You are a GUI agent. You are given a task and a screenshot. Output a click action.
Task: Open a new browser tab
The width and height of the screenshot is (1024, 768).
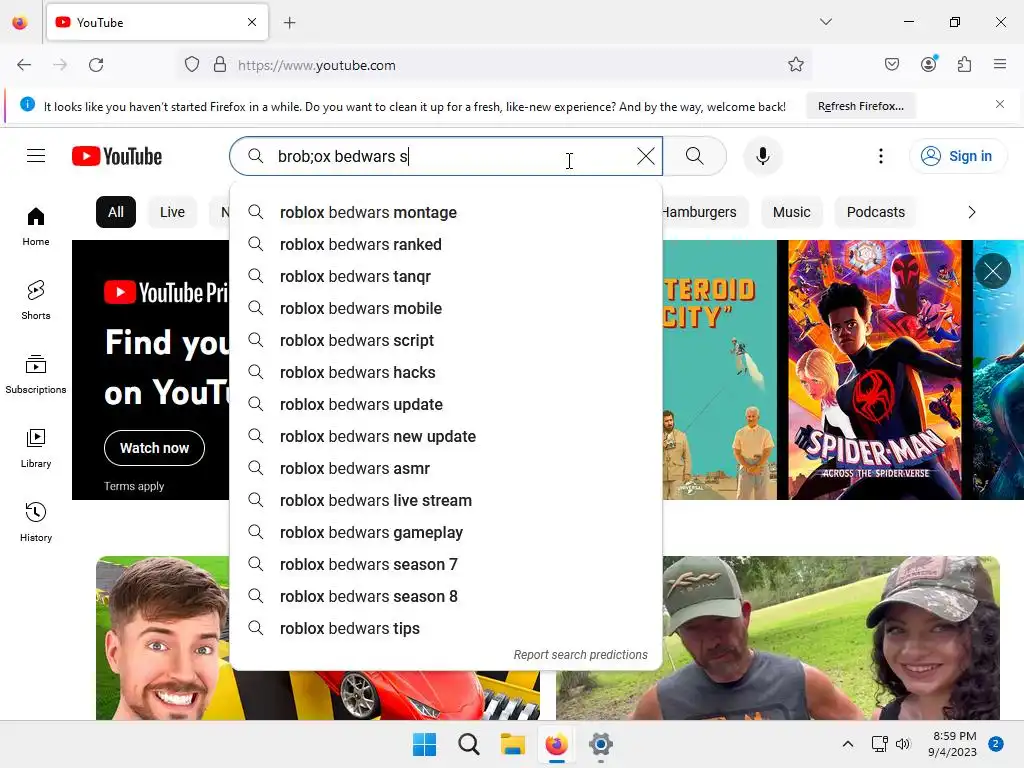tap(290, 23)
